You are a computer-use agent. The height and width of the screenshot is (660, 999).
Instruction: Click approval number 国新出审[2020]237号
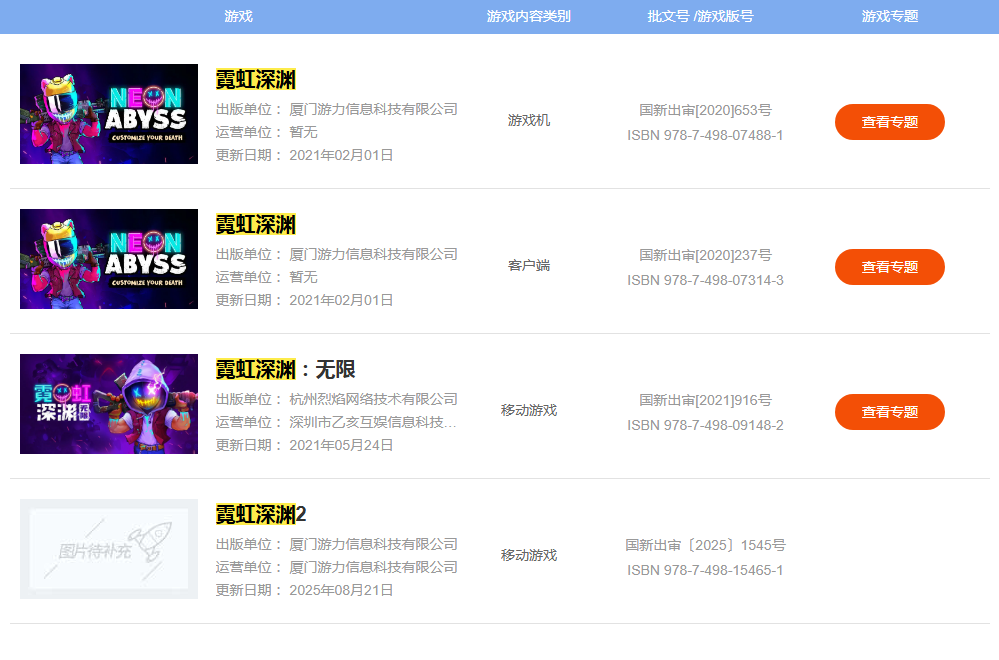[x=705, y=255]
